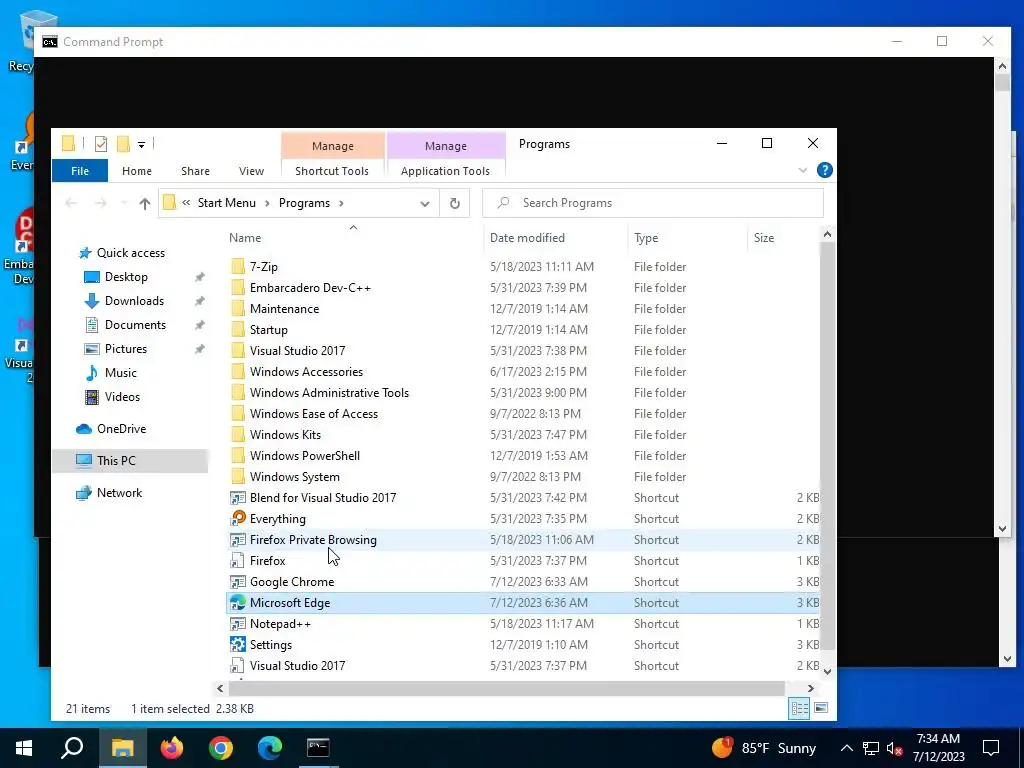This screenshot has height=768, width=1024.
Task: Open the Windows Start menu
Action: click(24, 748)
